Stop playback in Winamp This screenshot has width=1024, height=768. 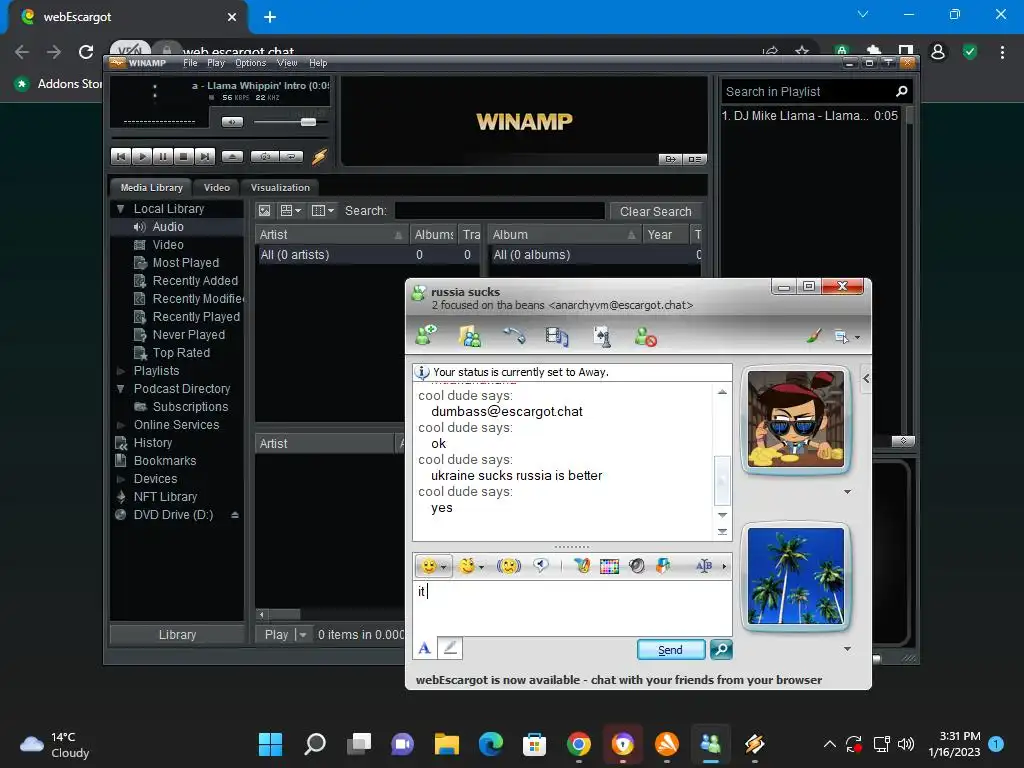[x=184, y=157]
